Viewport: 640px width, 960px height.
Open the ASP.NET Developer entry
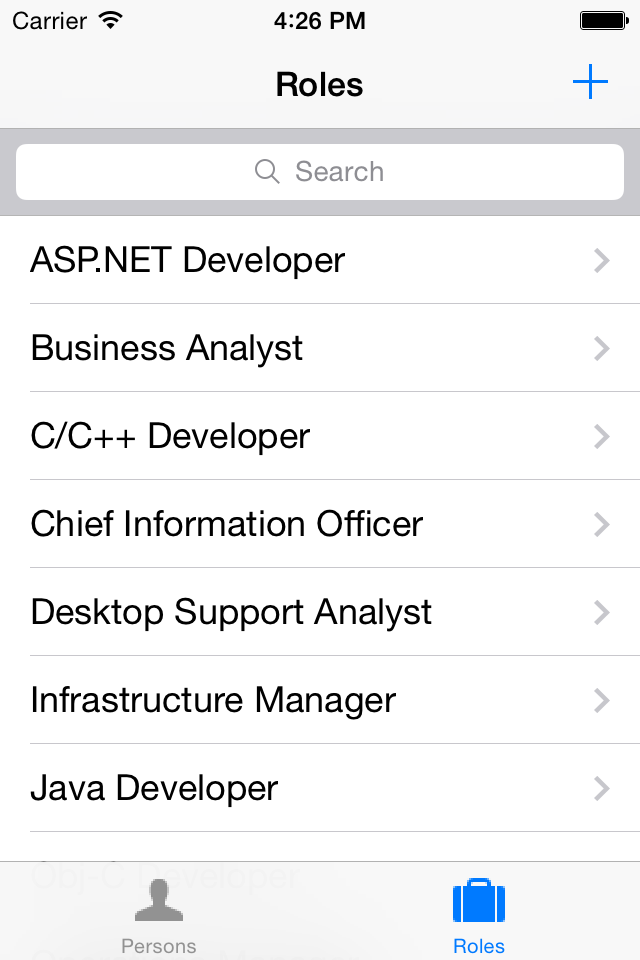click(320, 260)
